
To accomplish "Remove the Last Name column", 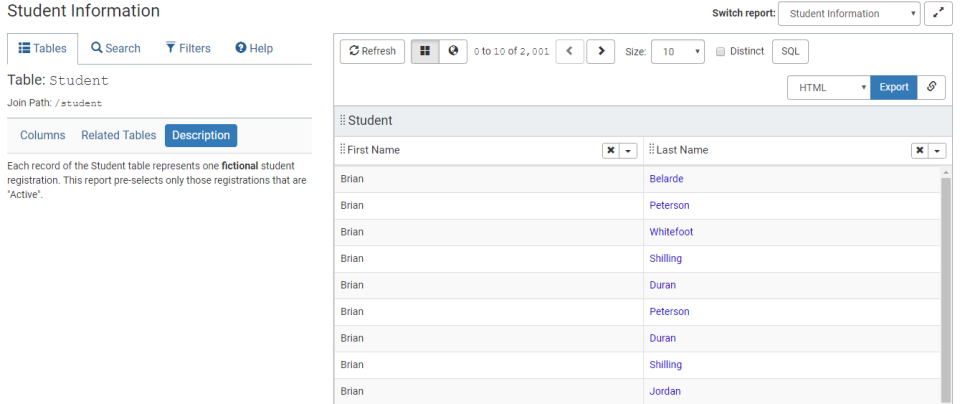I will click(919, 150).
